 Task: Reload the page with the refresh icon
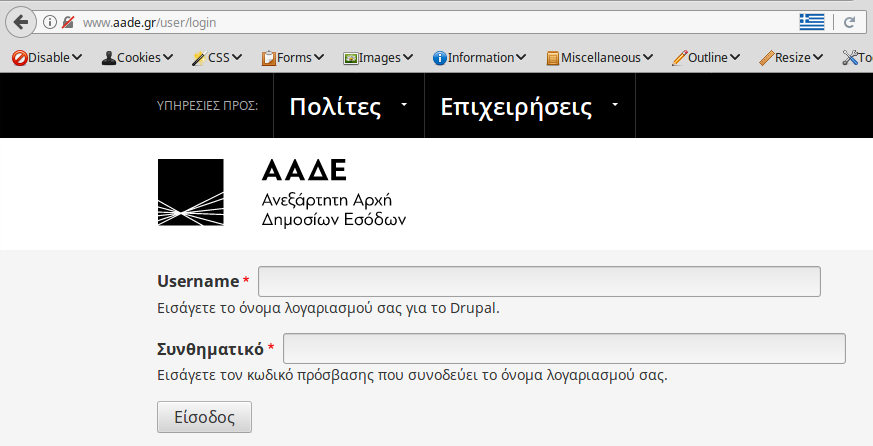(849, 22)
